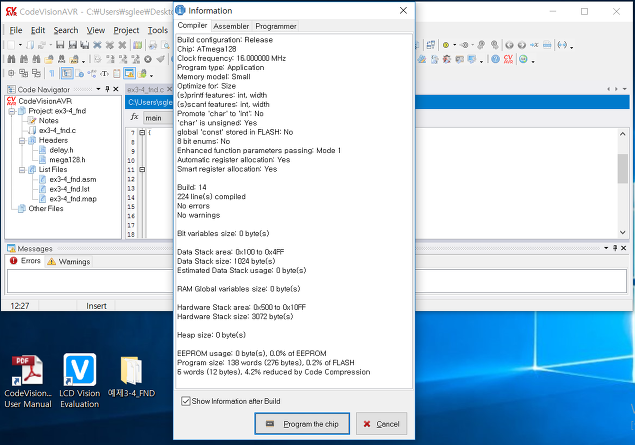Click the Find in Files folder-binoculars icon
635x445 pixels.
pos(49,60)
